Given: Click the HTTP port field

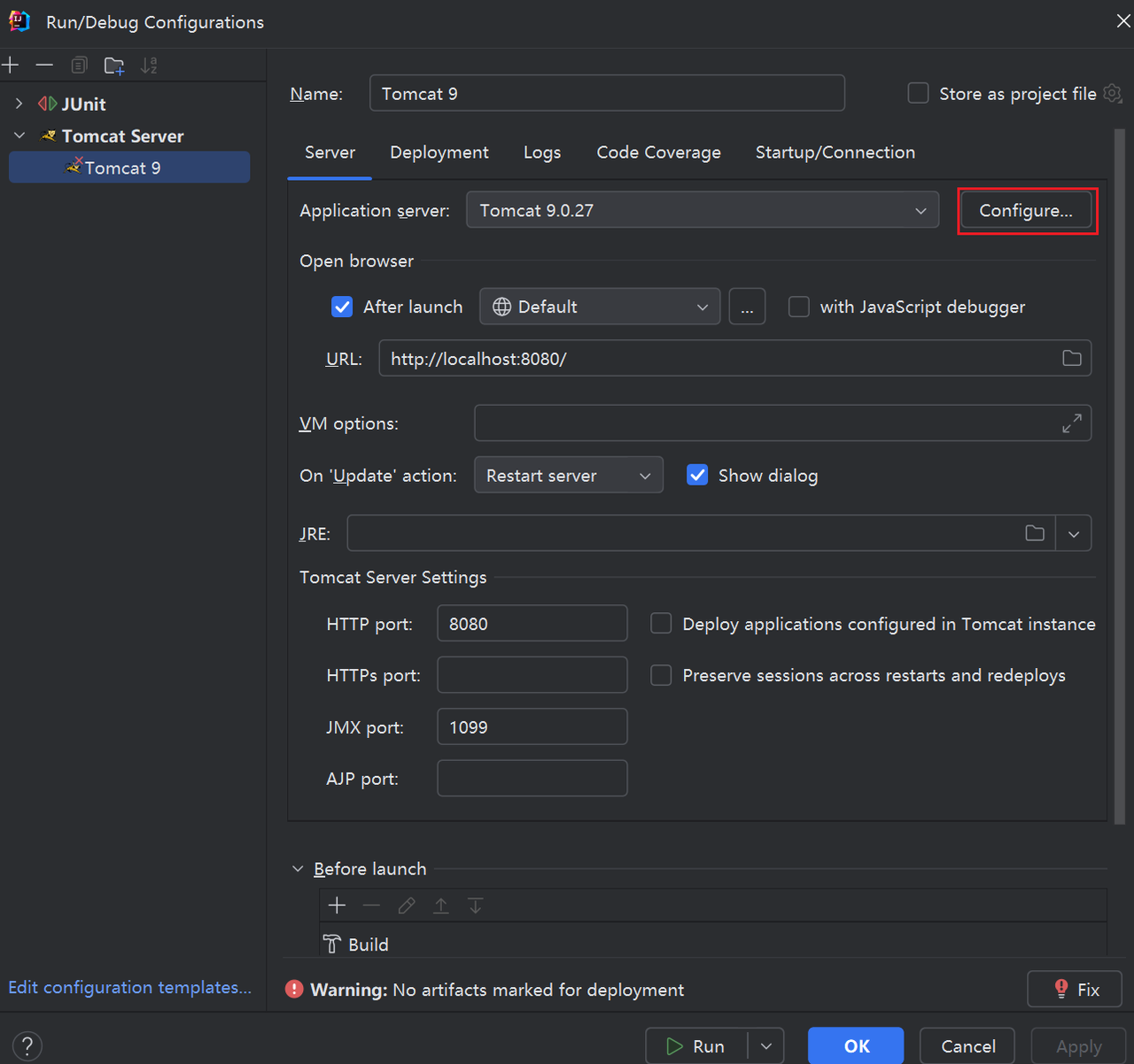Looking at the screenshot, I should [x=532, y=623].
